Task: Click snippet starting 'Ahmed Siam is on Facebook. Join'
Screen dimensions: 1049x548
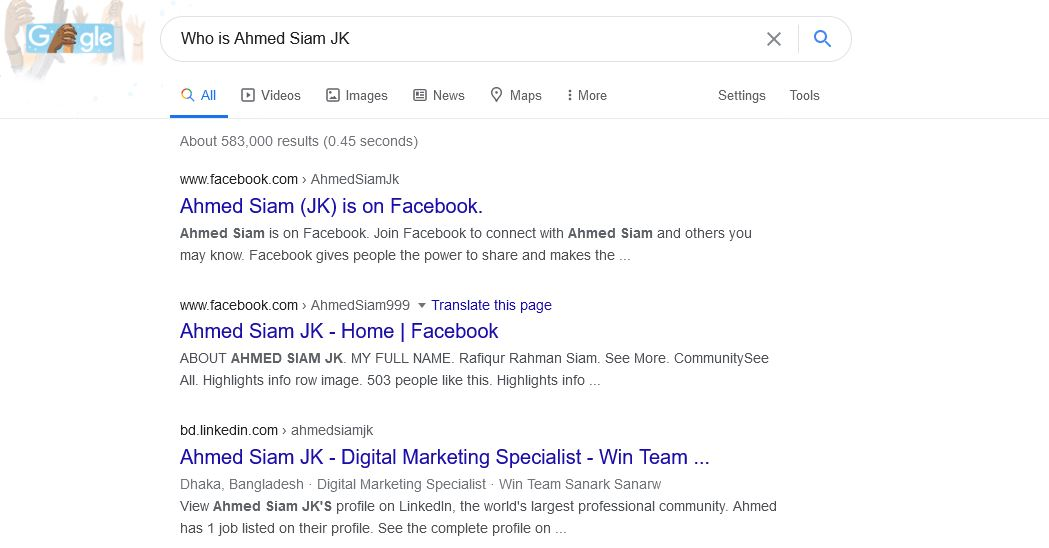Action: [x=466, y=244]
